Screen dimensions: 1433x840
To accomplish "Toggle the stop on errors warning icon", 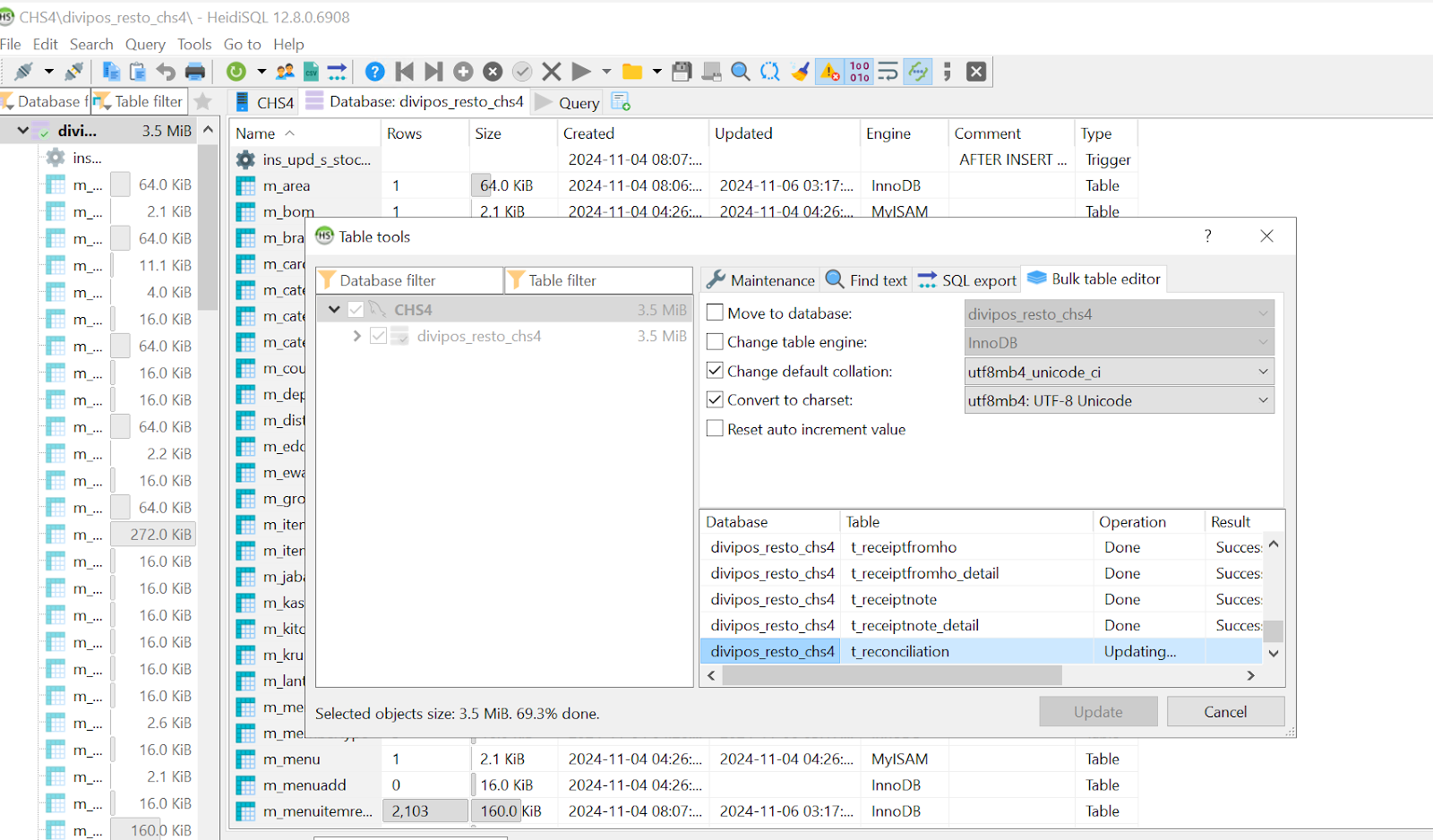I will point(830,72).
